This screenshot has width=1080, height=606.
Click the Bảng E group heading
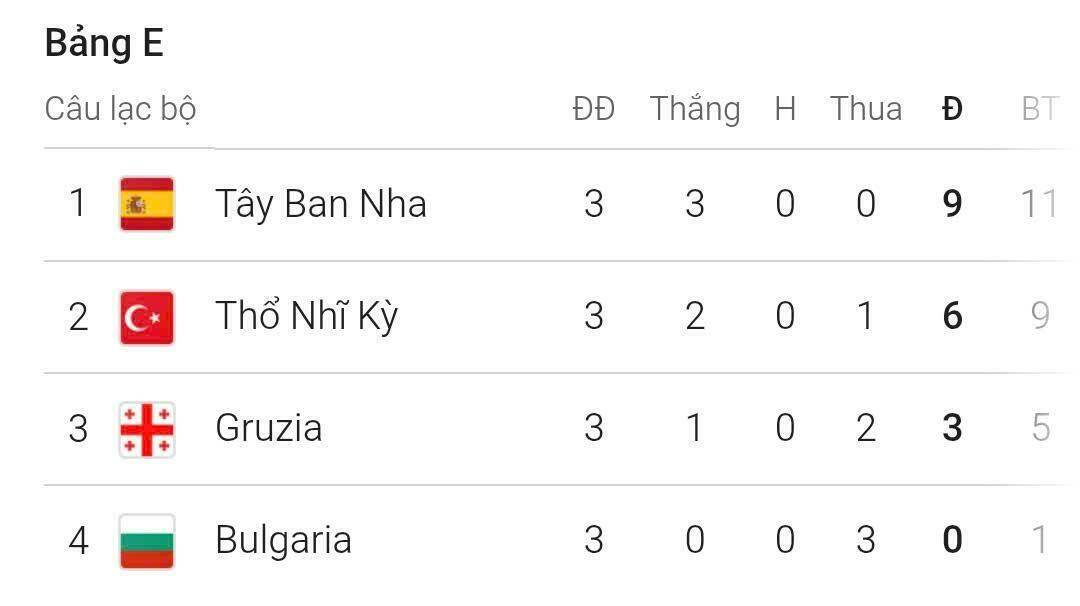(x=104, y=44)
